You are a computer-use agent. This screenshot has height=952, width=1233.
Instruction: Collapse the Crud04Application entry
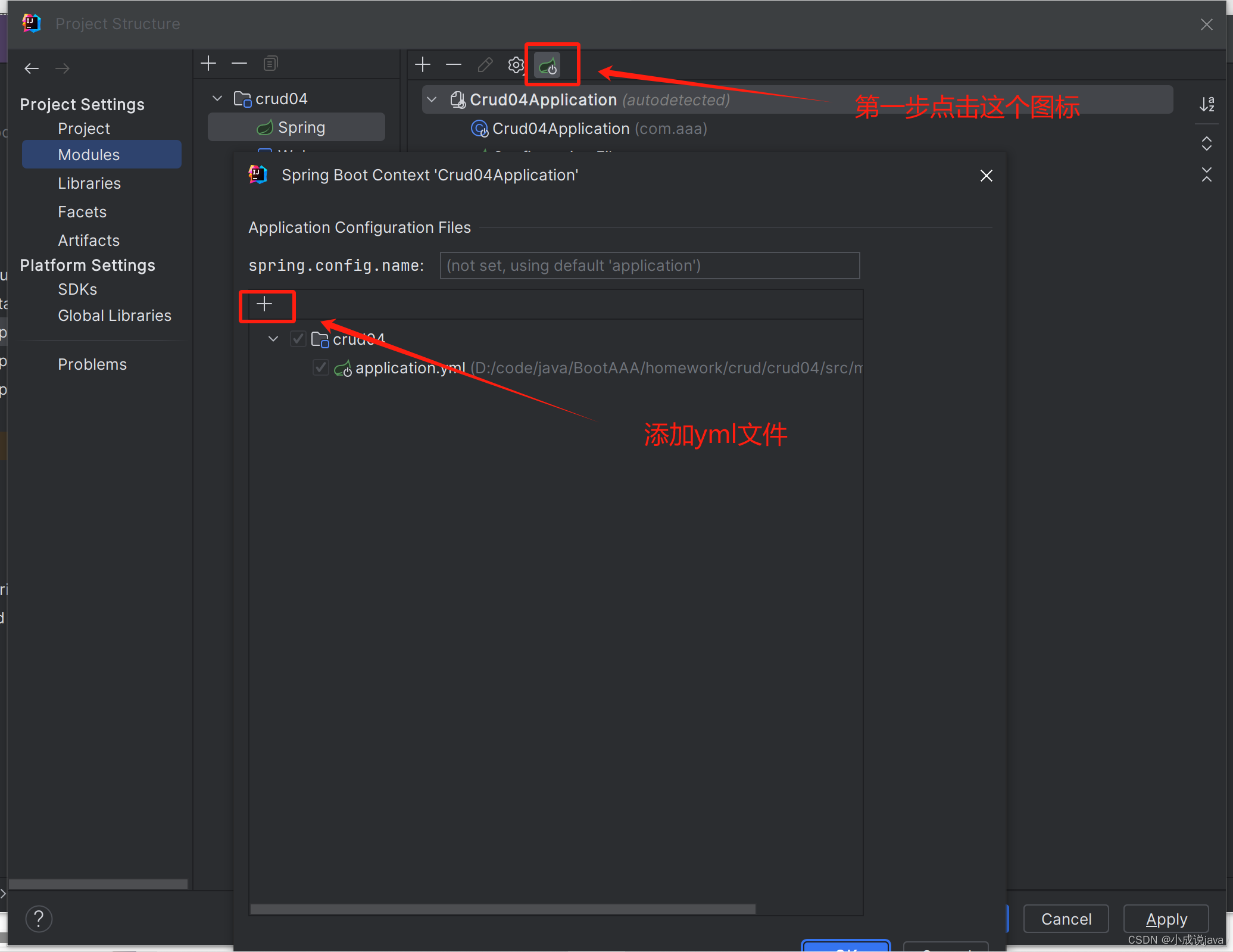431,99
